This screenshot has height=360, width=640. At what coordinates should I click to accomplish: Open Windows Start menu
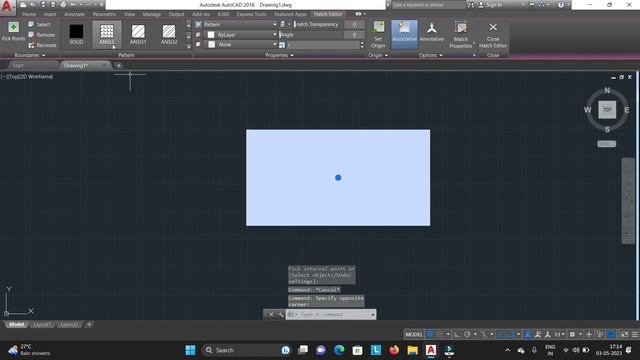[x=190, y=350]
